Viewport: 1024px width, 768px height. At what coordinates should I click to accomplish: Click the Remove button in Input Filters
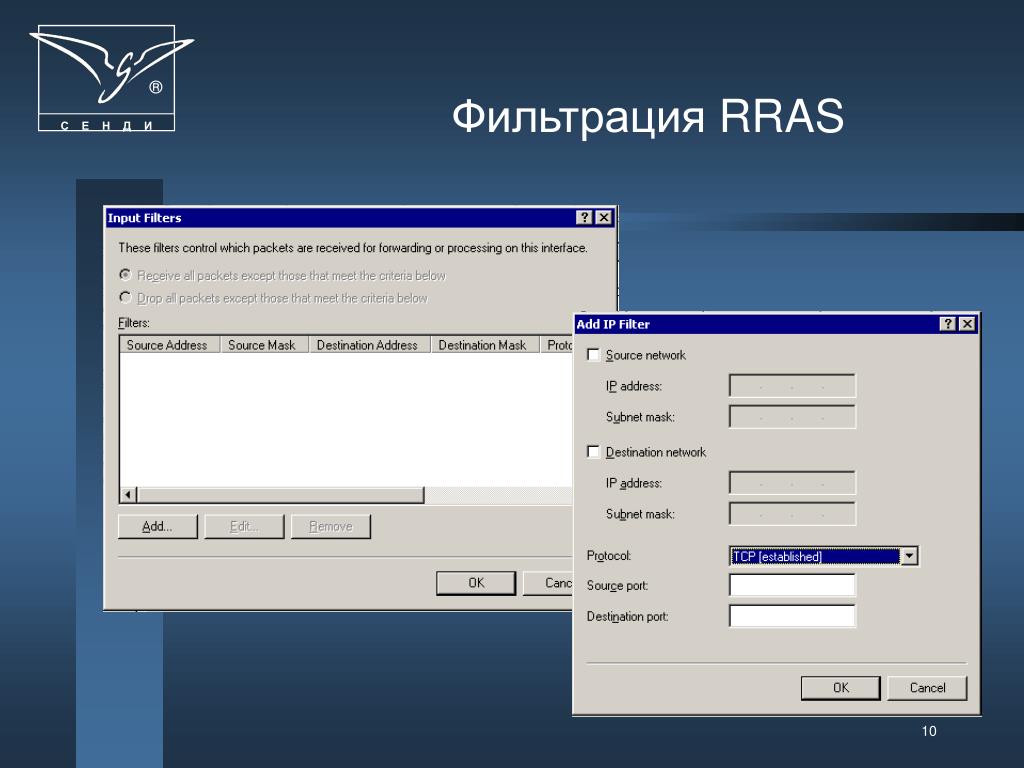click(x=330, y=526)
